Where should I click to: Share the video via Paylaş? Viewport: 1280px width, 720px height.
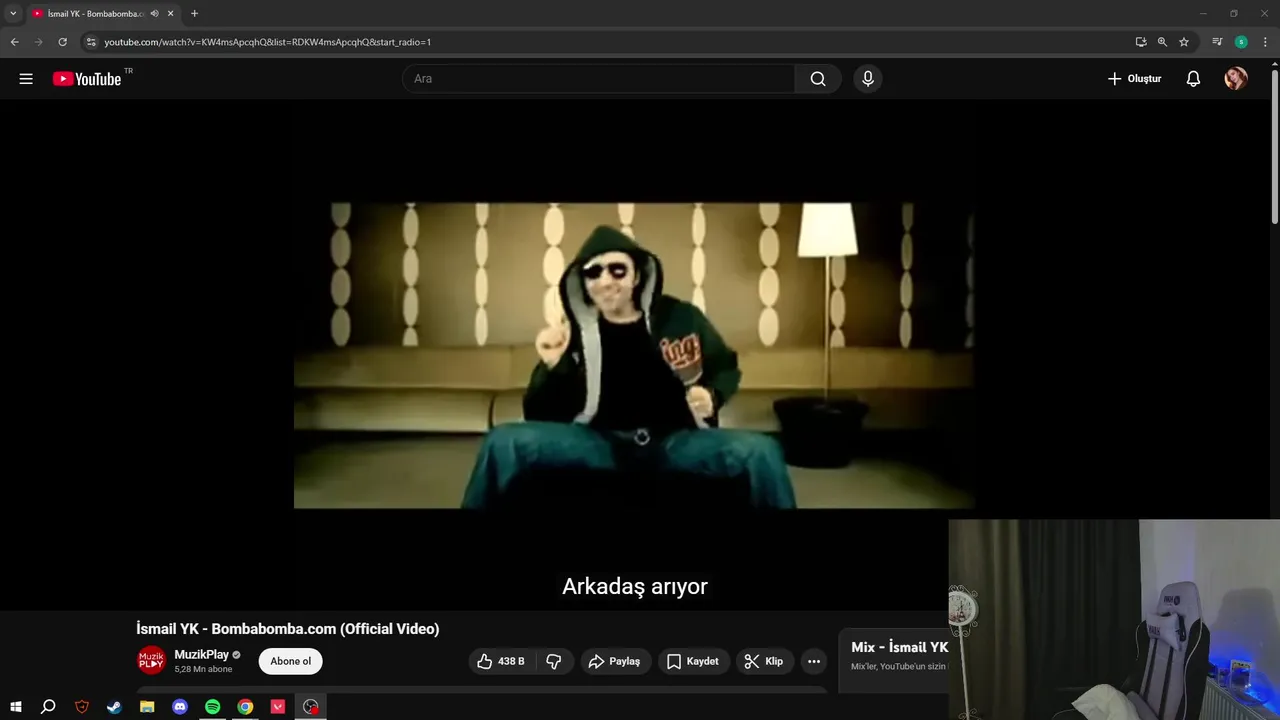pyautogui.click(x=615, y=661)
